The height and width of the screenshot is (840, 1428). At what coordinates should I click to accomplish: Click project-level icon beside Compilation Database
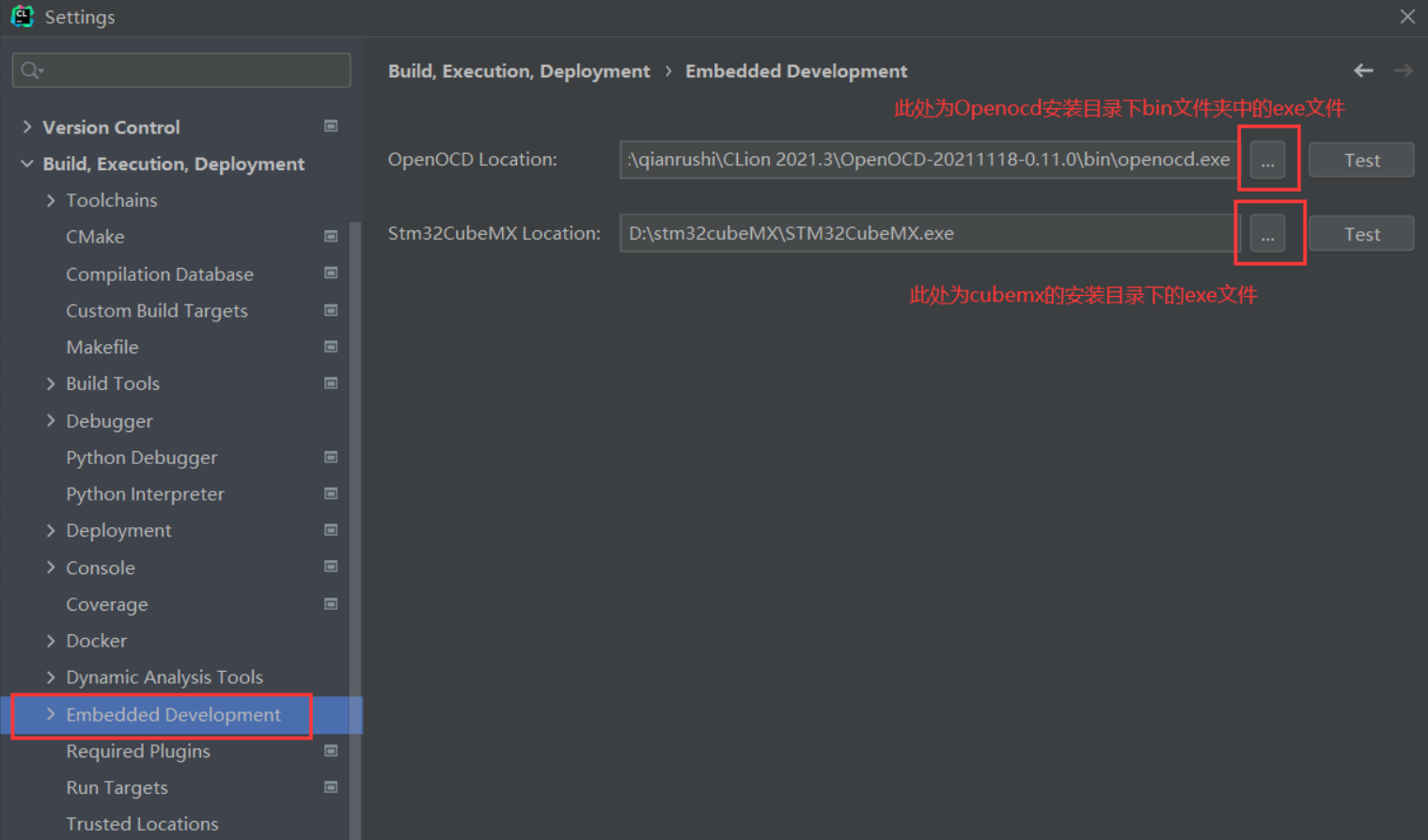pyautogui.click(x=331, y=272)
